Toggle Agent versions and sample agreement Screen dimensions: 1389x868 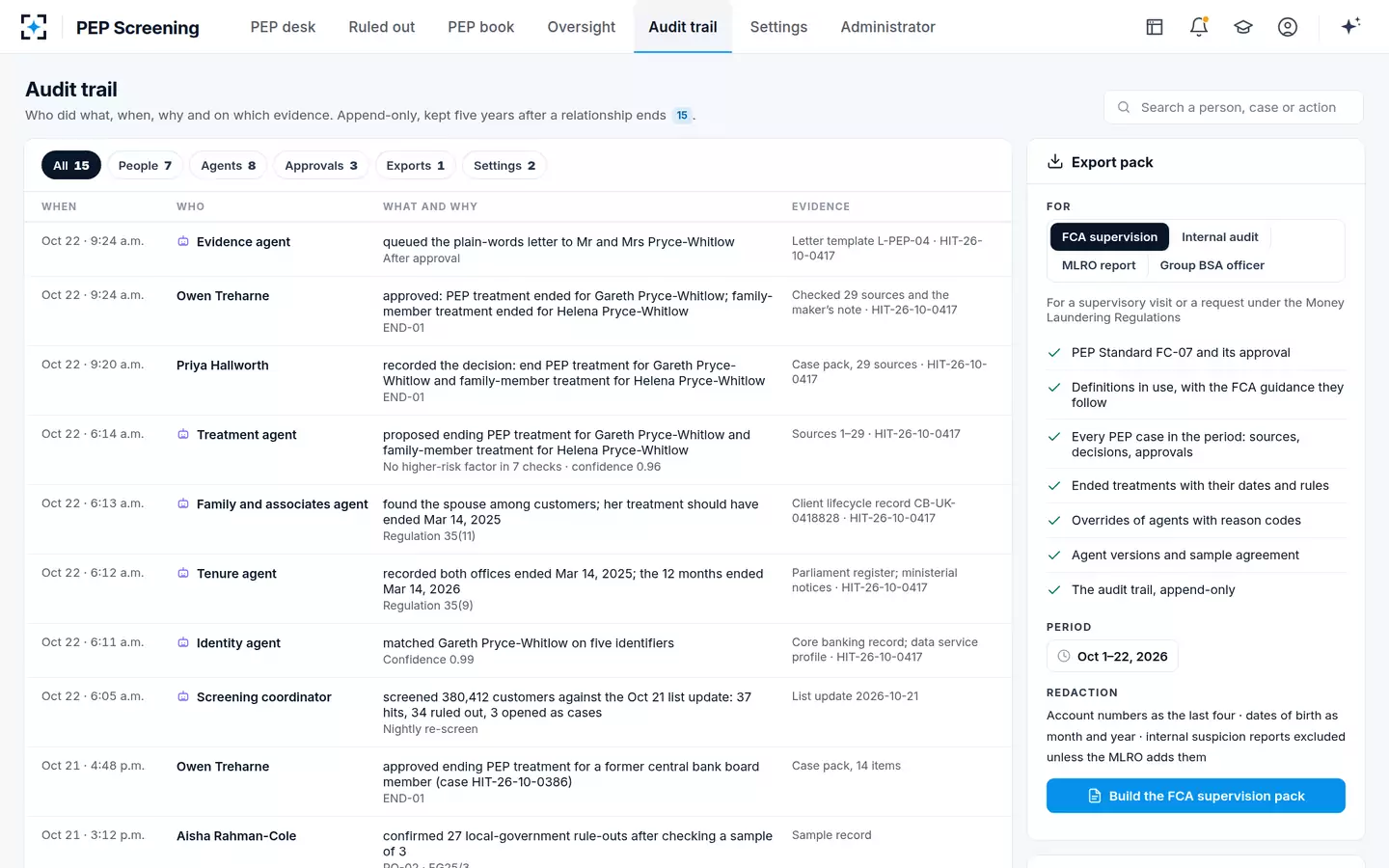1196,556
